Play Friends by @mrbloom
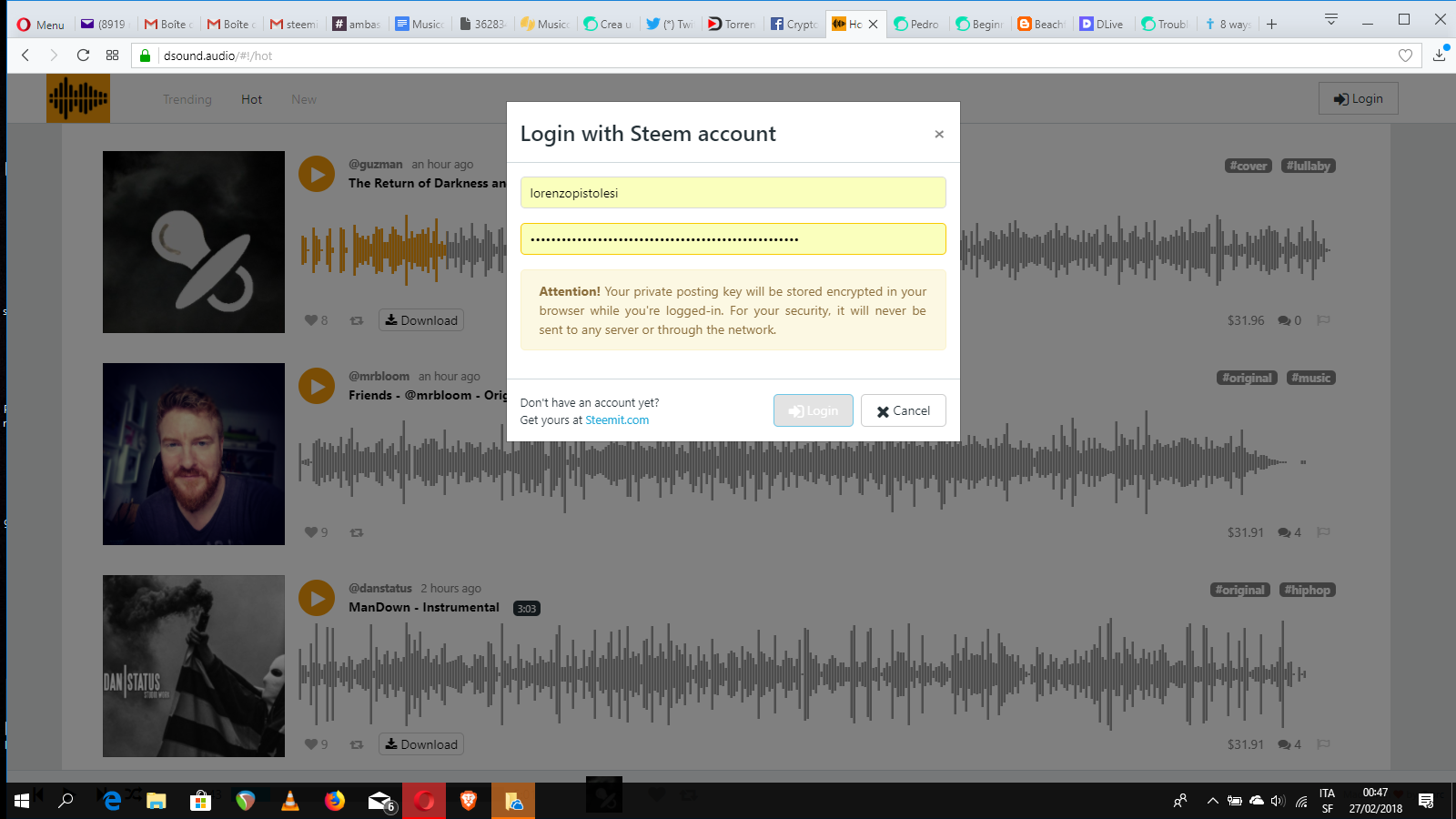1456x819 pixels. [x=316, y=385]
